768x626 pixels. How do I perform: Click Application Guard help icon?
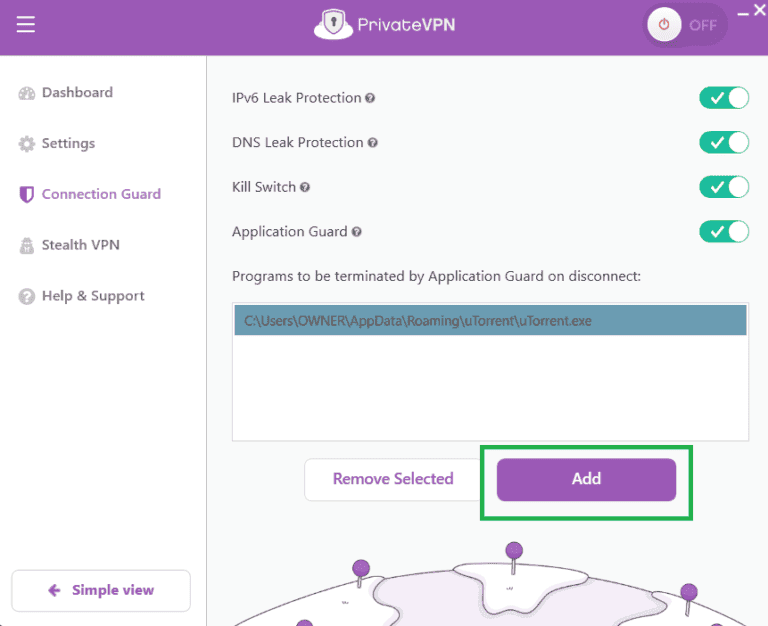coord(357,232)
